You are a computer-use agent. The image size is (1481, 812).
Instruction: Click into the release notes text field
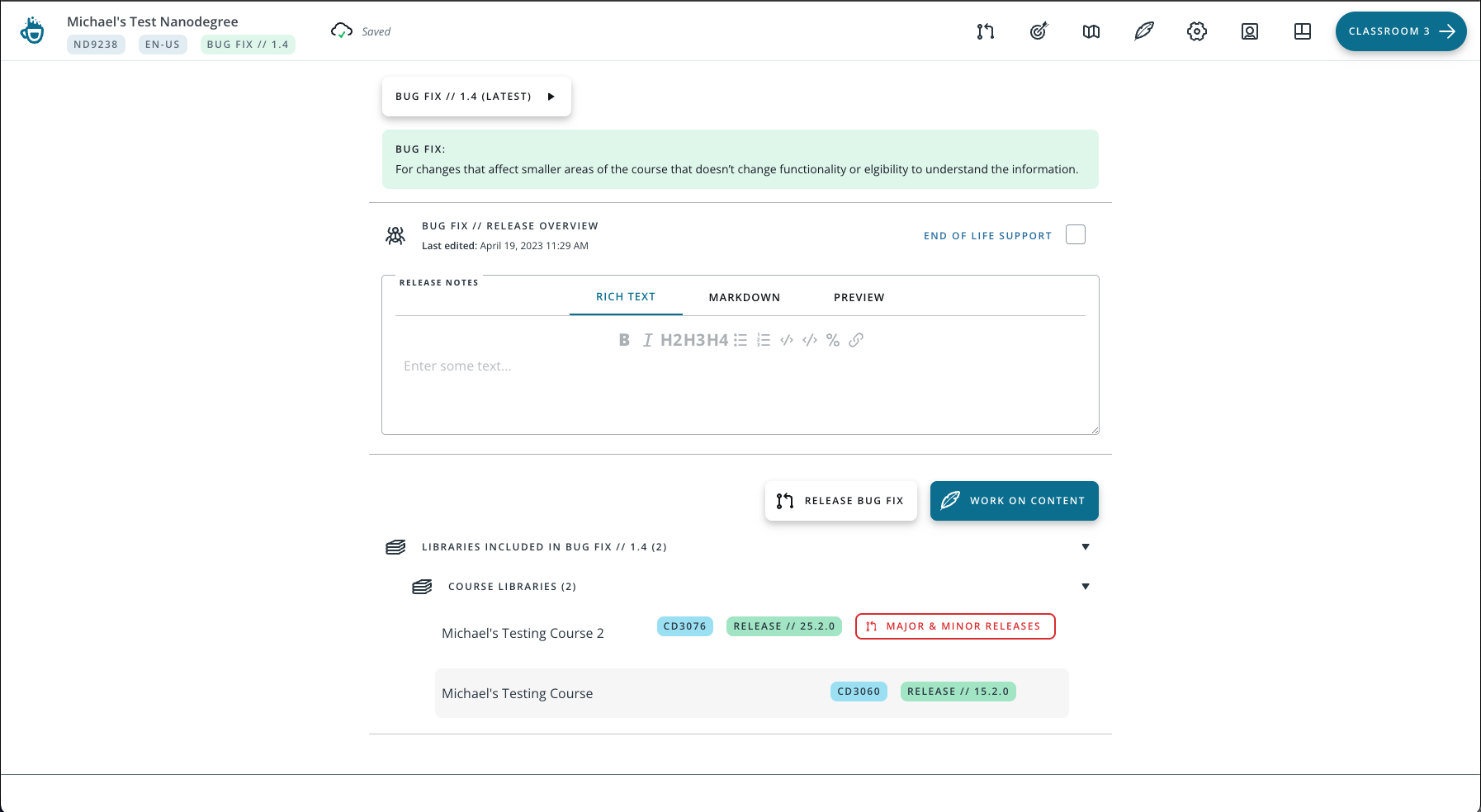[740, 388]
